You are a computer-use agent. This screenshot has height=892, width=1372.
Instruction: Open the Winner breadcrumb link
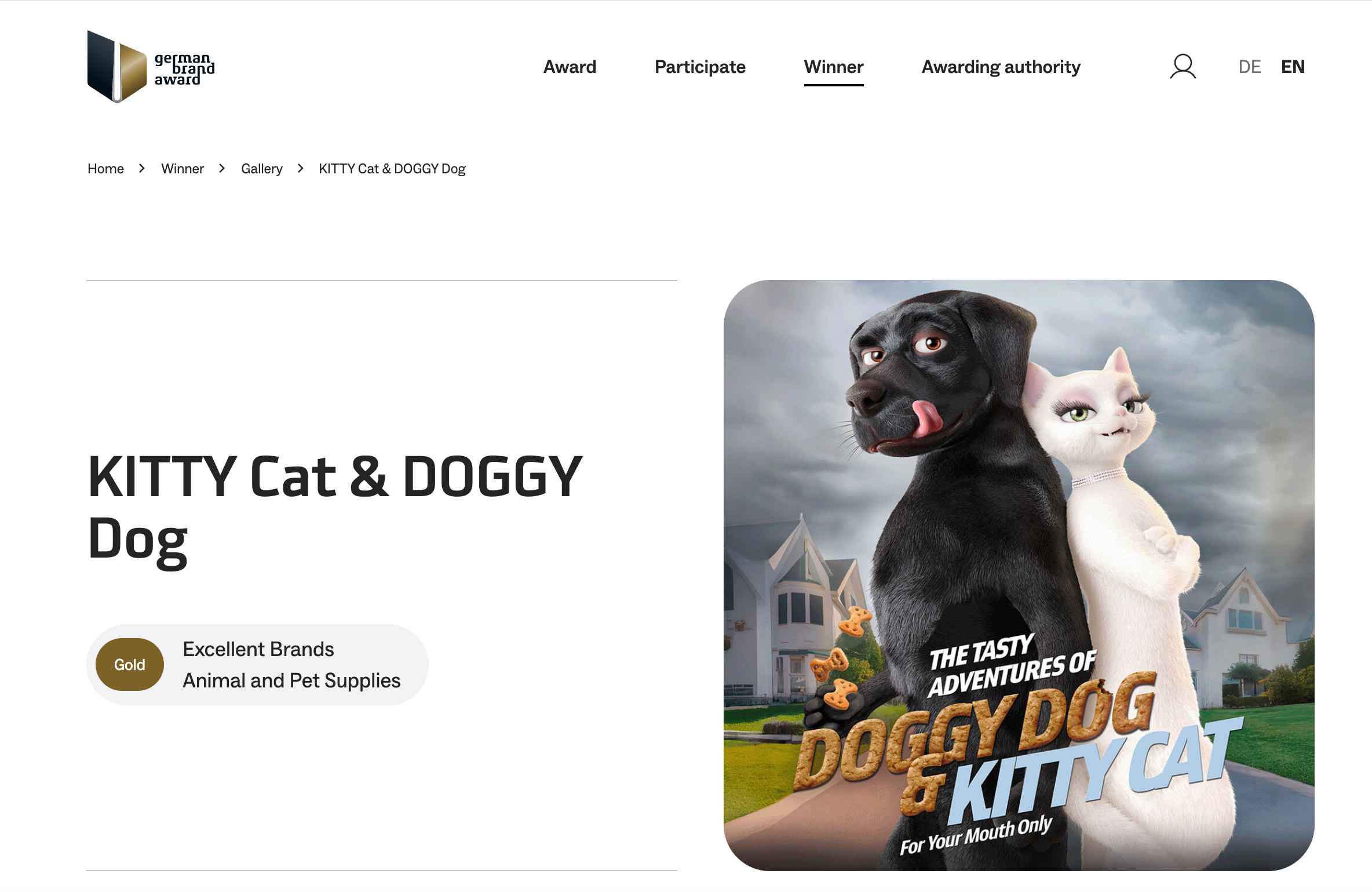click(x=183, y=169)
